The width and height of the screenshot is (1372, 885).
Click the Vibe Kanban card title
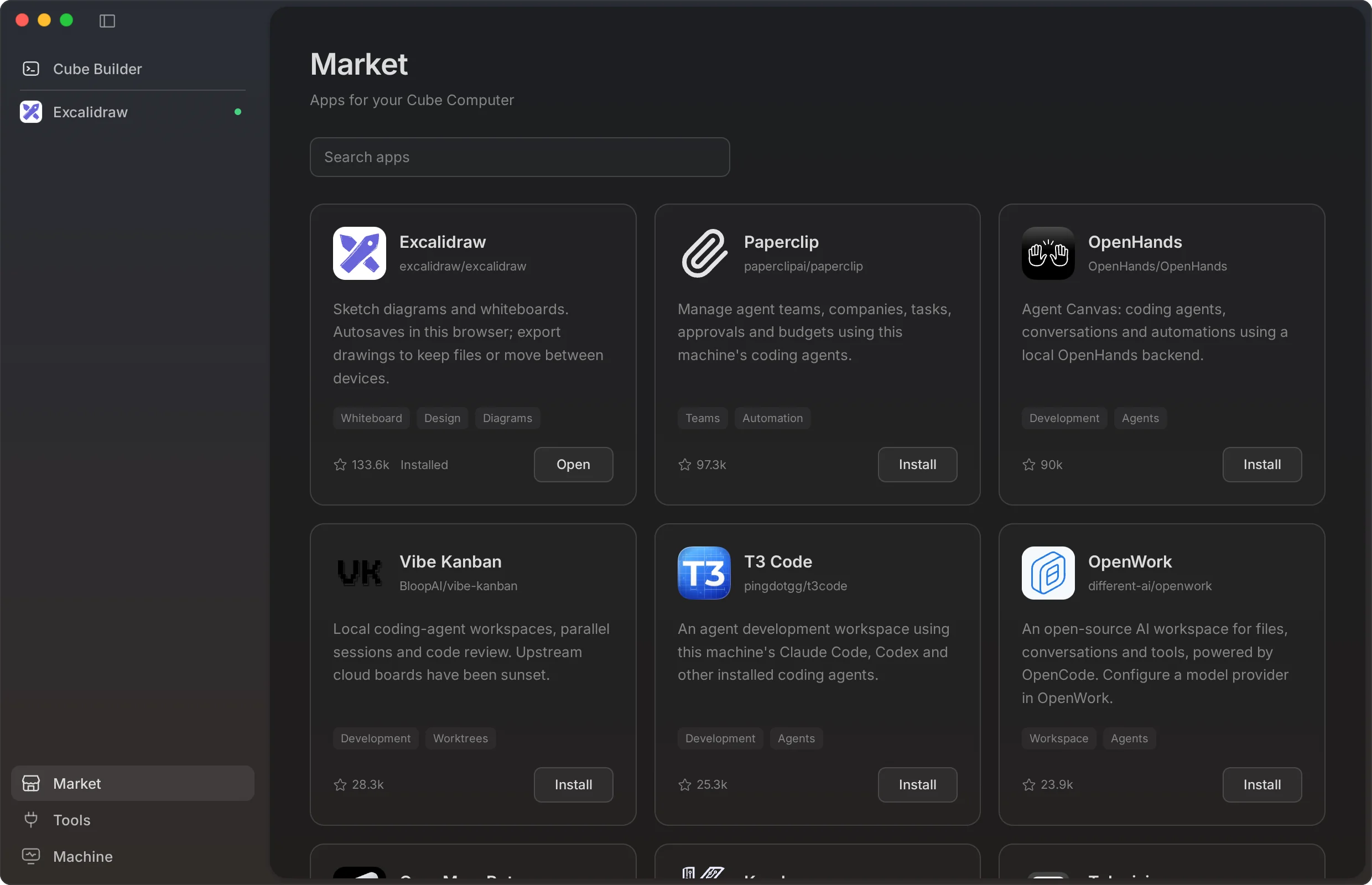pos(450,561)
